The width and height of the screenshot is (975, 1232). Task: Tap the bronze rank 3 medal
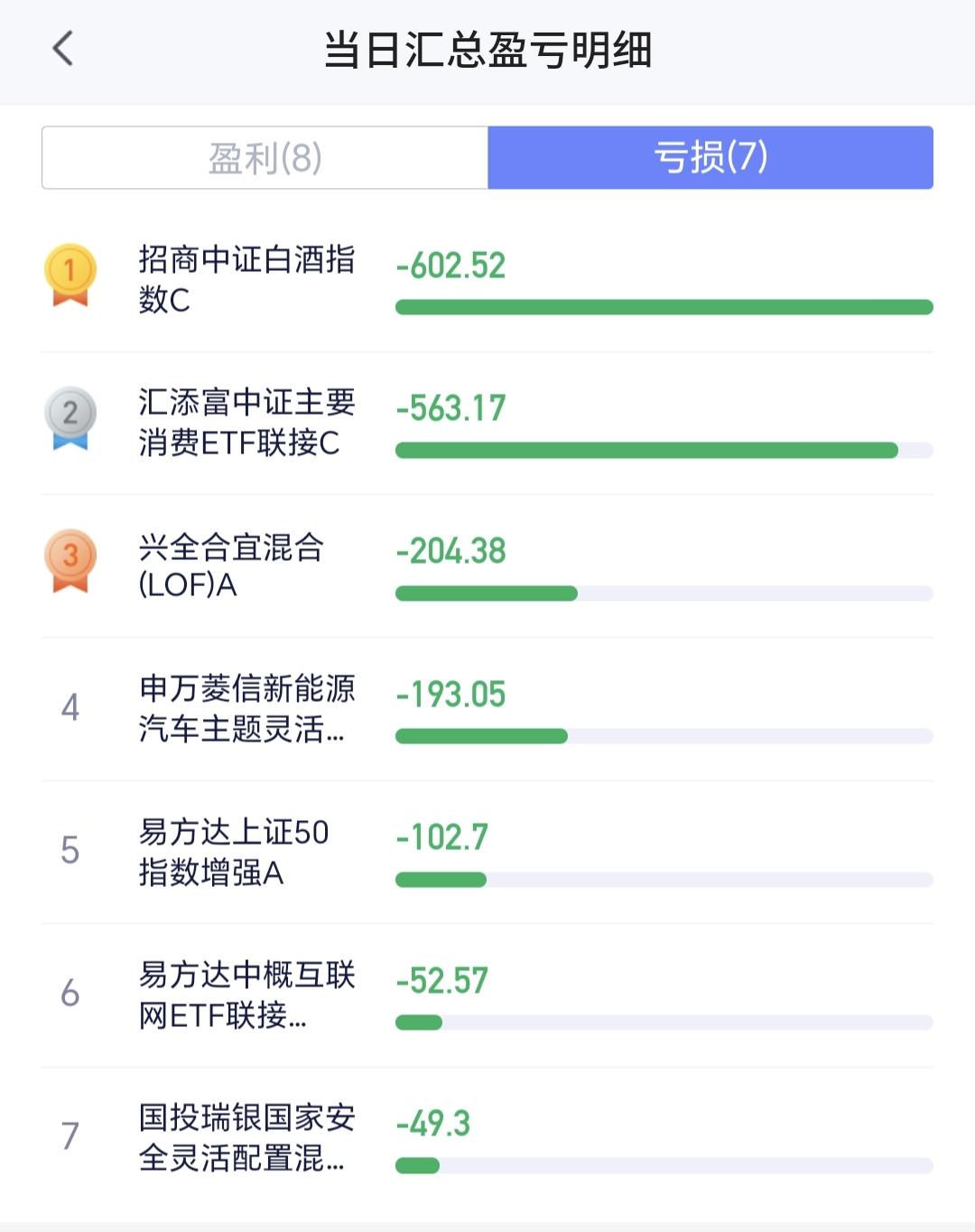point(70,559)
